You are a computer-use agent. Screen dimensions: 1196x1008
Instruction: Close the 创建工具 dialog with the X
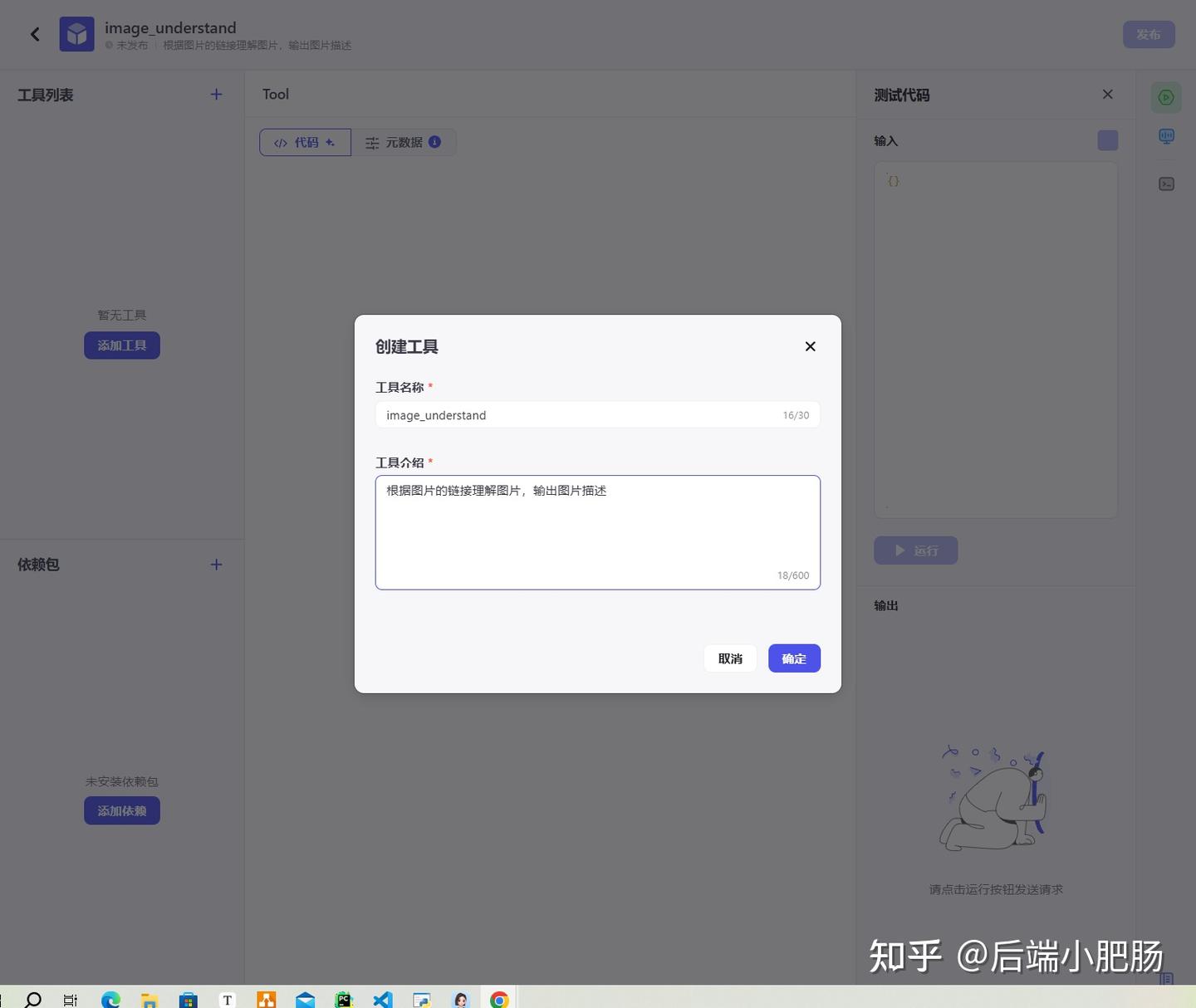(811, 346)
